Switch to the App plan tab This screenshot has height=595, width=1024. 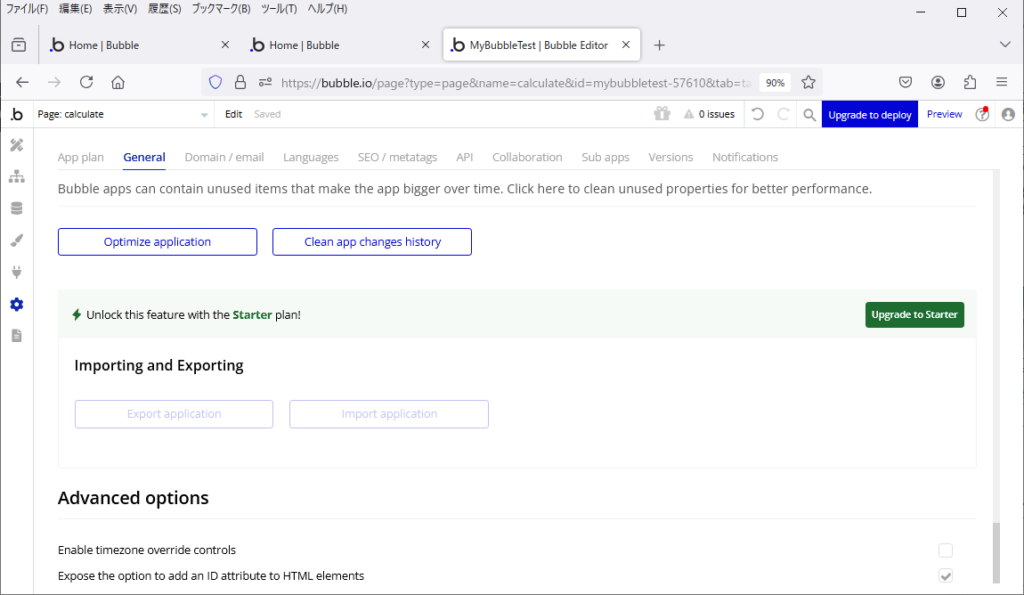click(x=80, y=157)
